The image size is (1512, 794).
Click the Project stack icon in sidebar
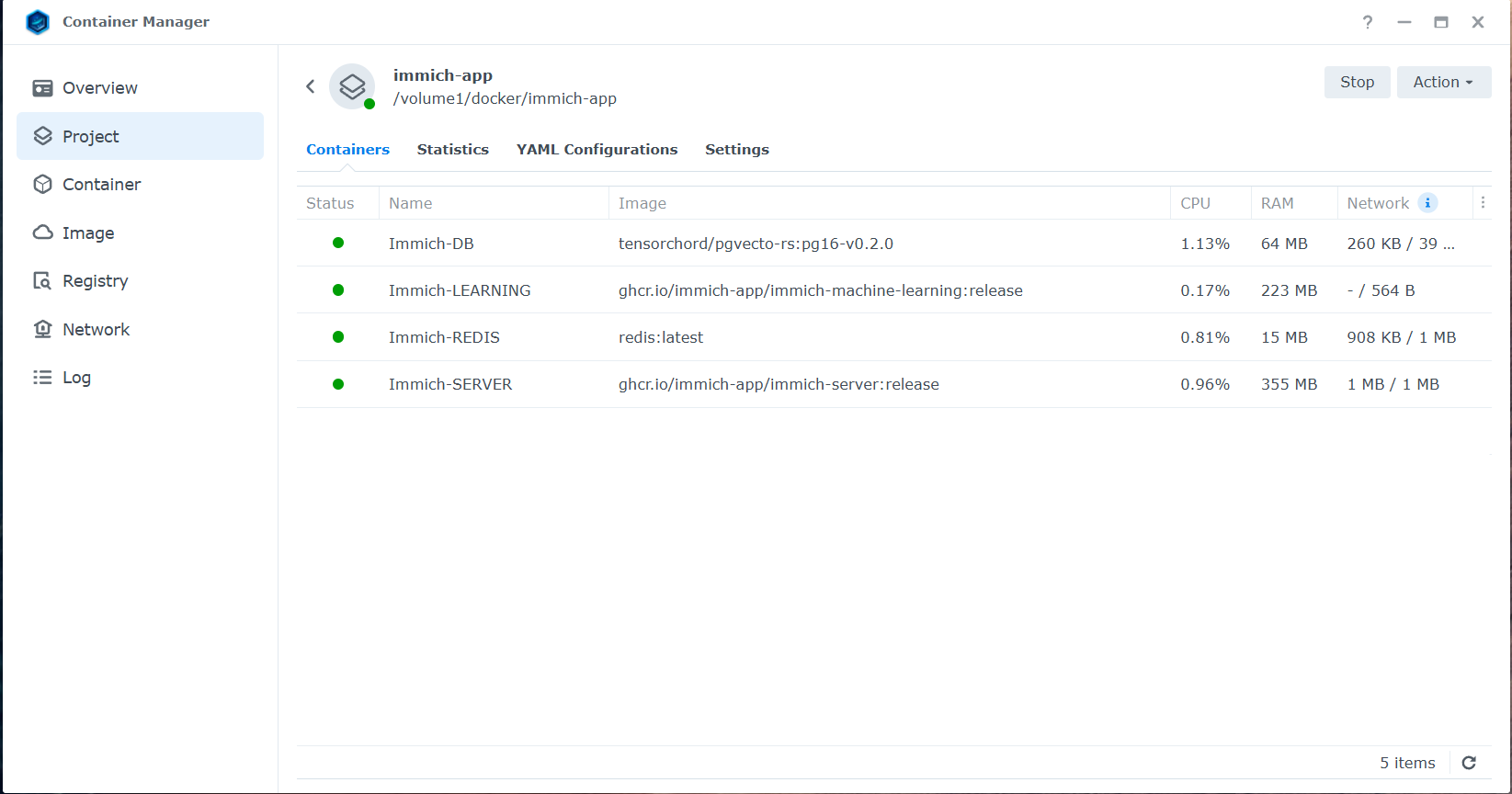coord(42,136)
